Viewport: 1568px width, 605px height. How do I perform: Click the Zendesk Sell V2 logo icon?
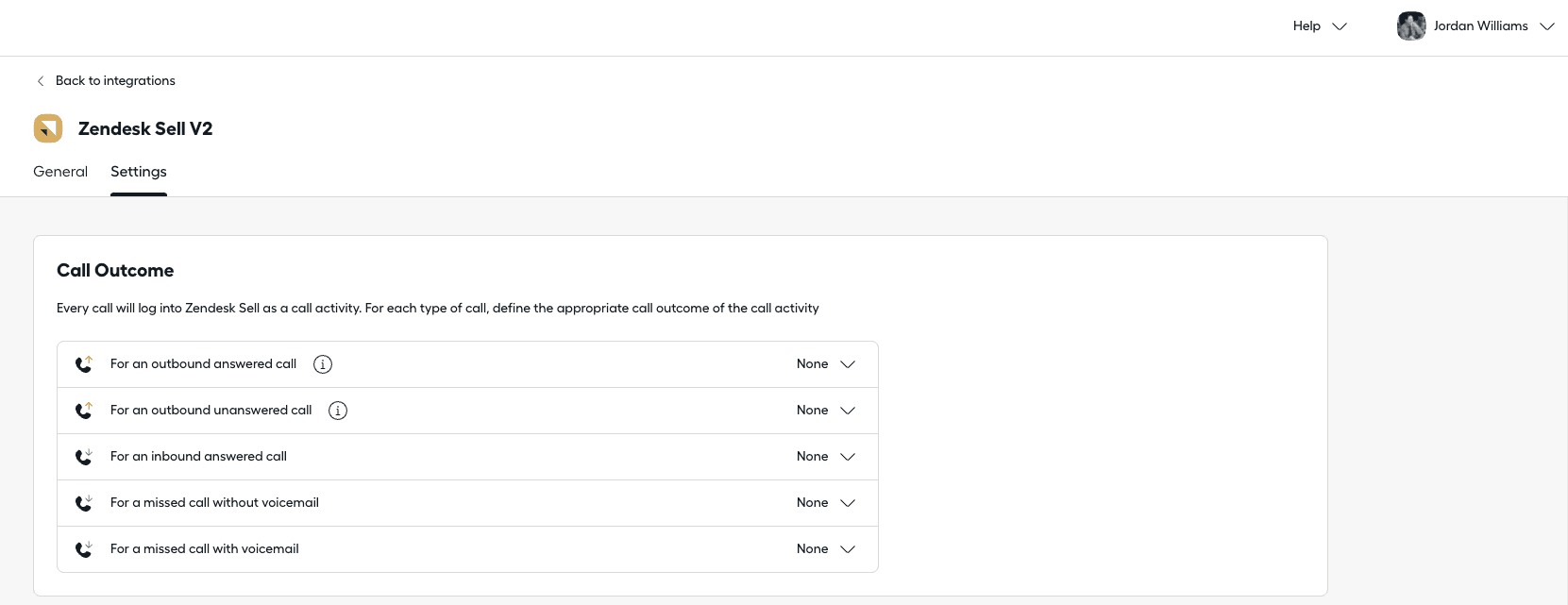48,128
